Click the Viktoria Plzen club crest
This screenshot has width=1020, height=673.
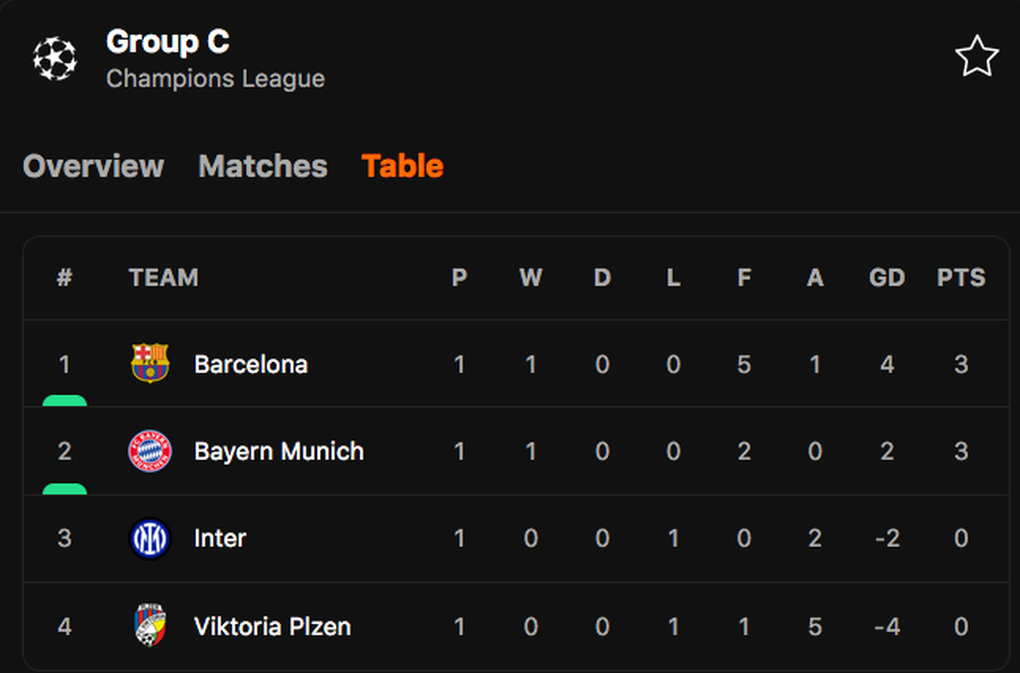coord(150,626)
